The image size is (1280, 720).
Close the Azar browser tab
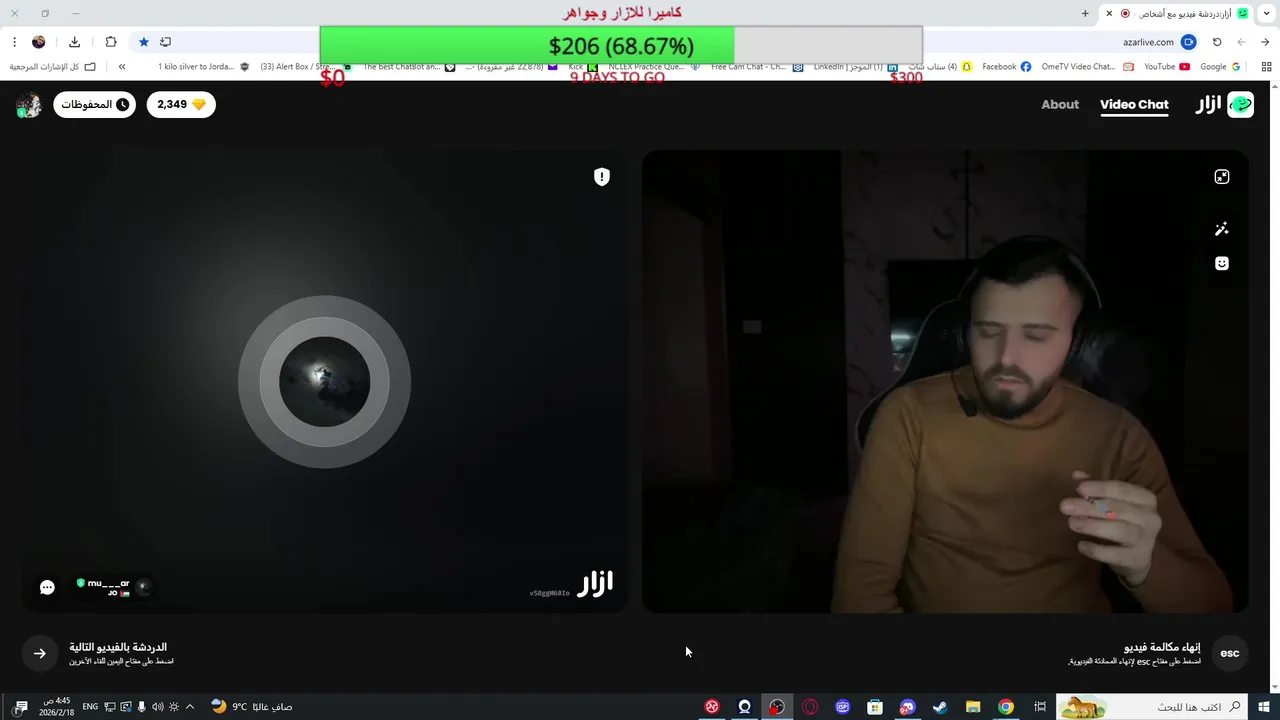click(x=1109, y=13)
